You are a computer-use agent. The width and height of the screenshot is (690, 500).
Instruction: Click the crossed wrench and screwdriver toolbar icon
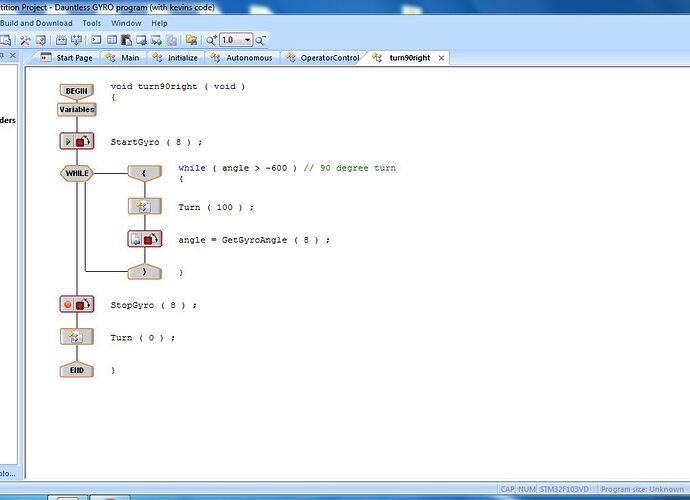point(25,40)
